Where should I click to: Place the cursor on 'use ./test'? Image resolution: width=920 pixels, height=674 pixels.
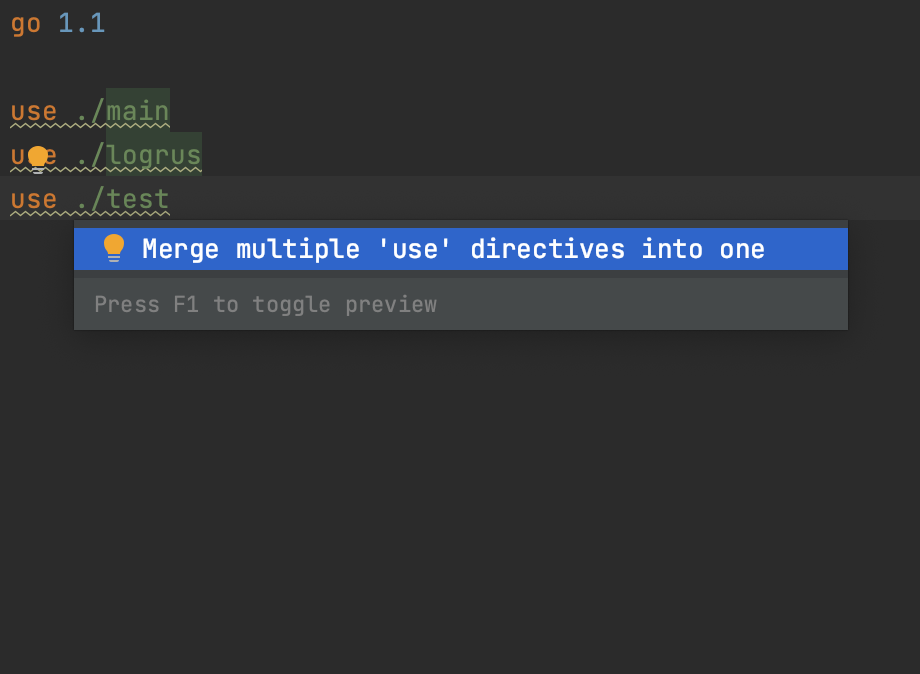(x=89, y=198)
